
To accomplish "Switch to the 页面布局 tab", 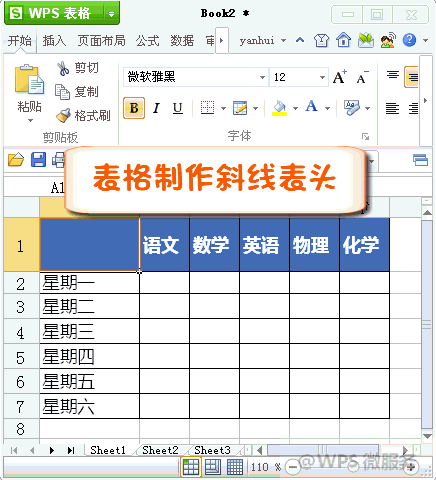I will pos(101,41).
